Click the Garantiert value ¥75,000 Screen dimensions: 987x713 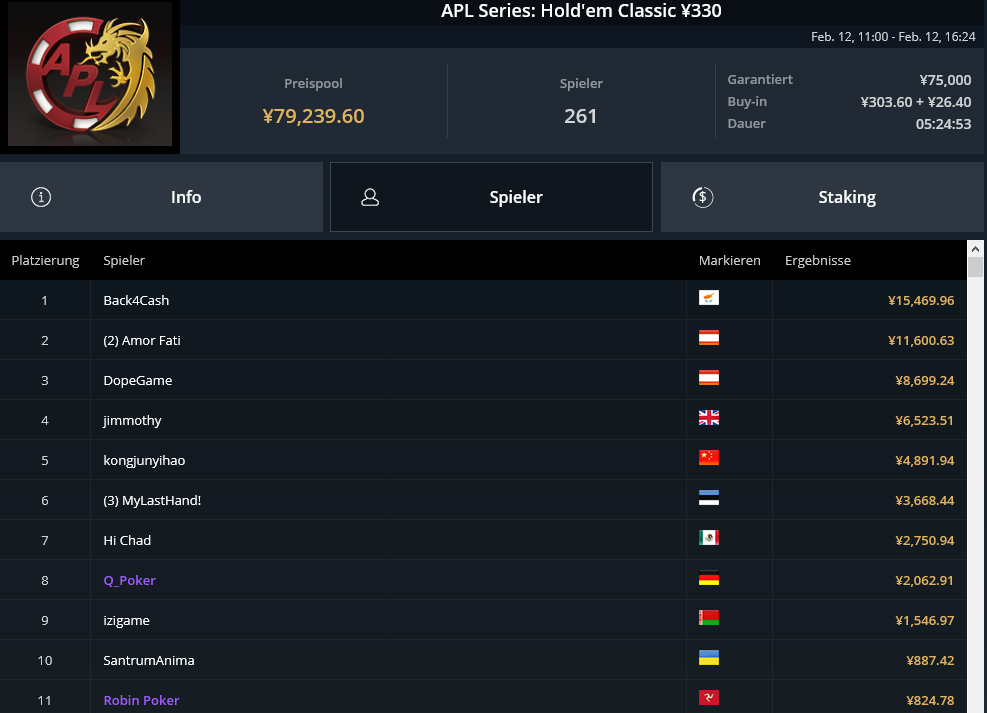[945, 80]
